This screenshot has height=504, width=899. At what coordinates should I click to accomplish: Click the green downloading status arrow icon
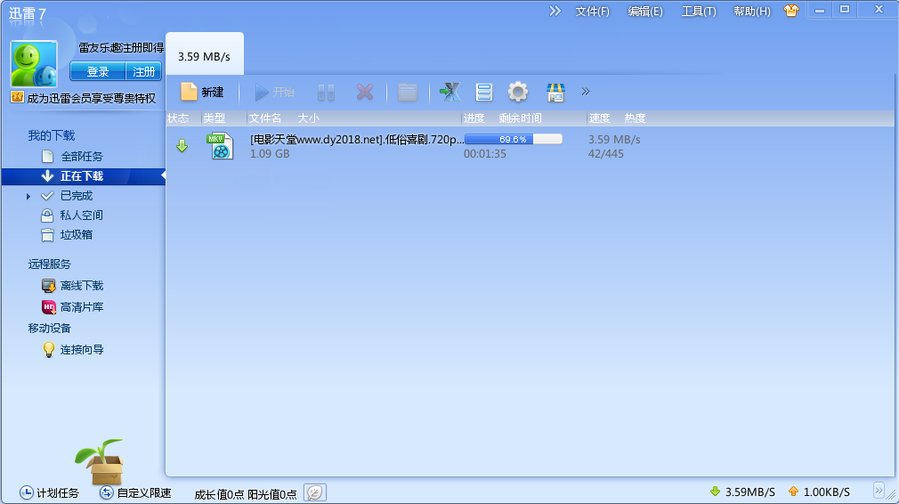tap(182, 146)
